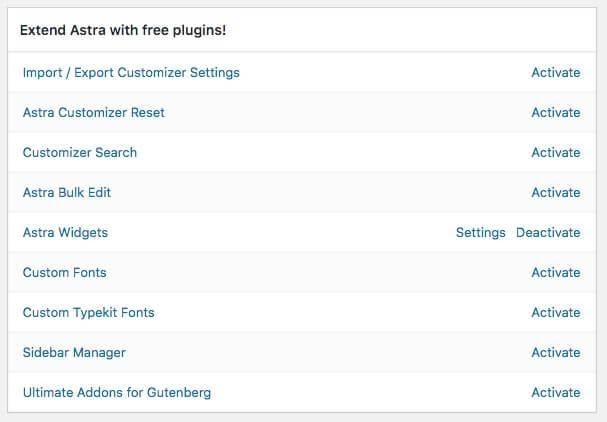Open the Astra Customizer Reset link
This screenshot has width=607, height=422.
(x=94, y=112)
